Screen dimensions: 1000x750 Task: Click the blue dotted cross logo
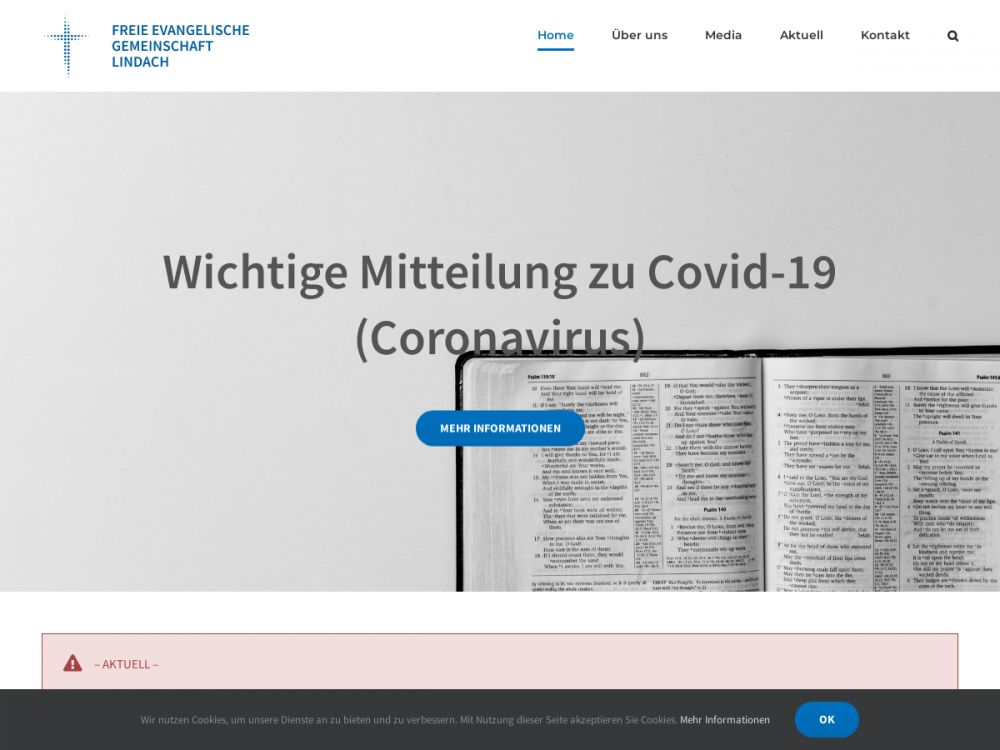point(67,46)
